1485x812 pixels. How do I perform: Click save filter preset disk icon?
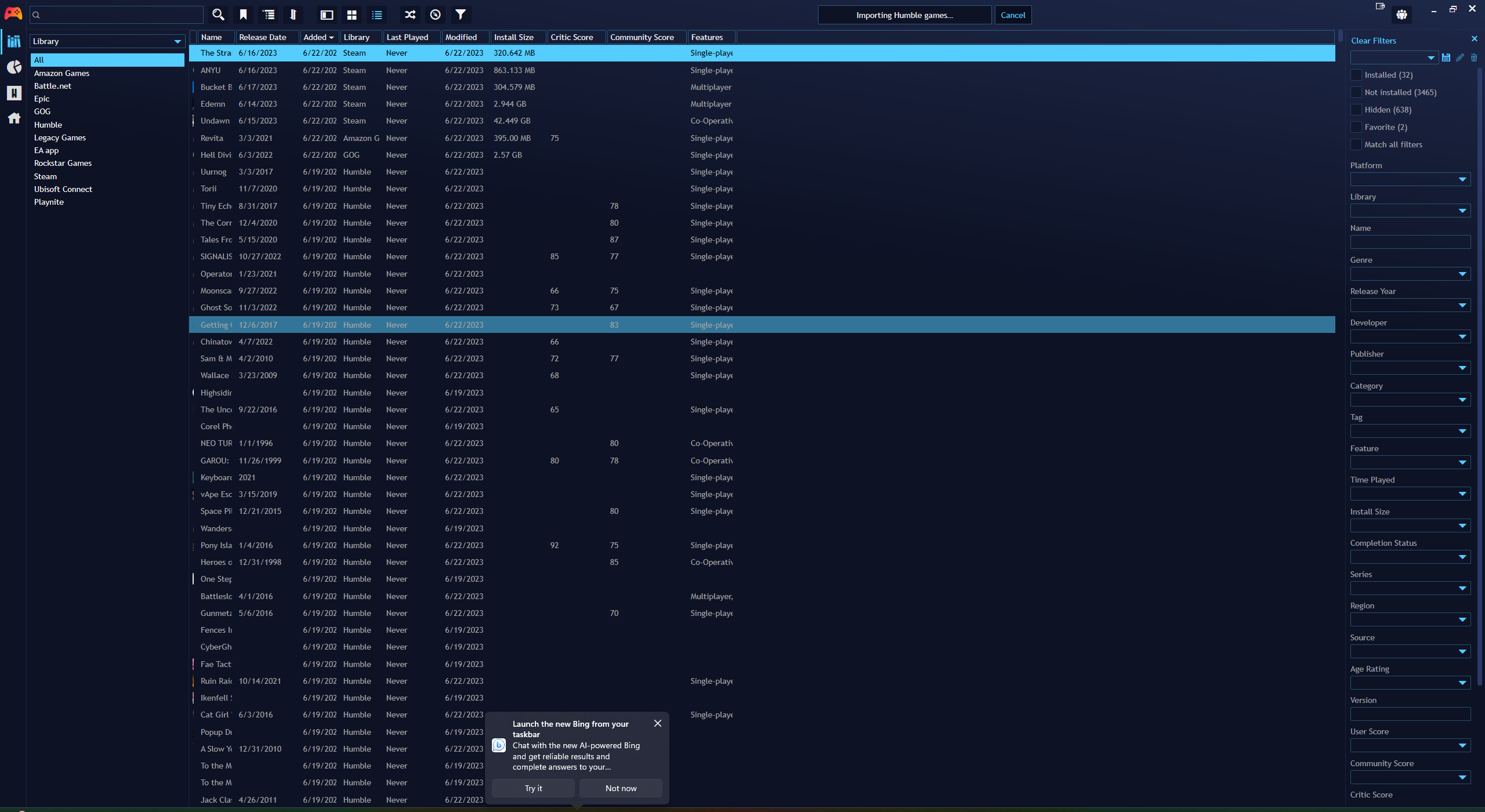tap(1446, 57)
